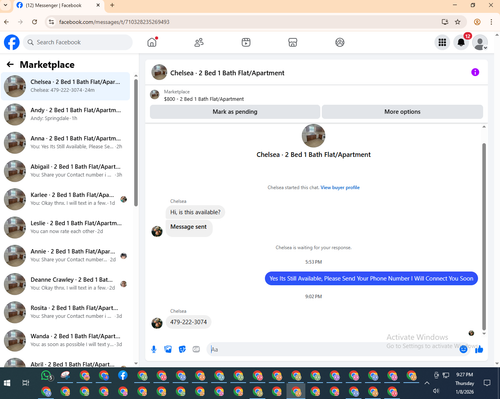The image size is (500, 399).
Task: Open the Marketplace icon in top navigation
Action: click(293, 42)
